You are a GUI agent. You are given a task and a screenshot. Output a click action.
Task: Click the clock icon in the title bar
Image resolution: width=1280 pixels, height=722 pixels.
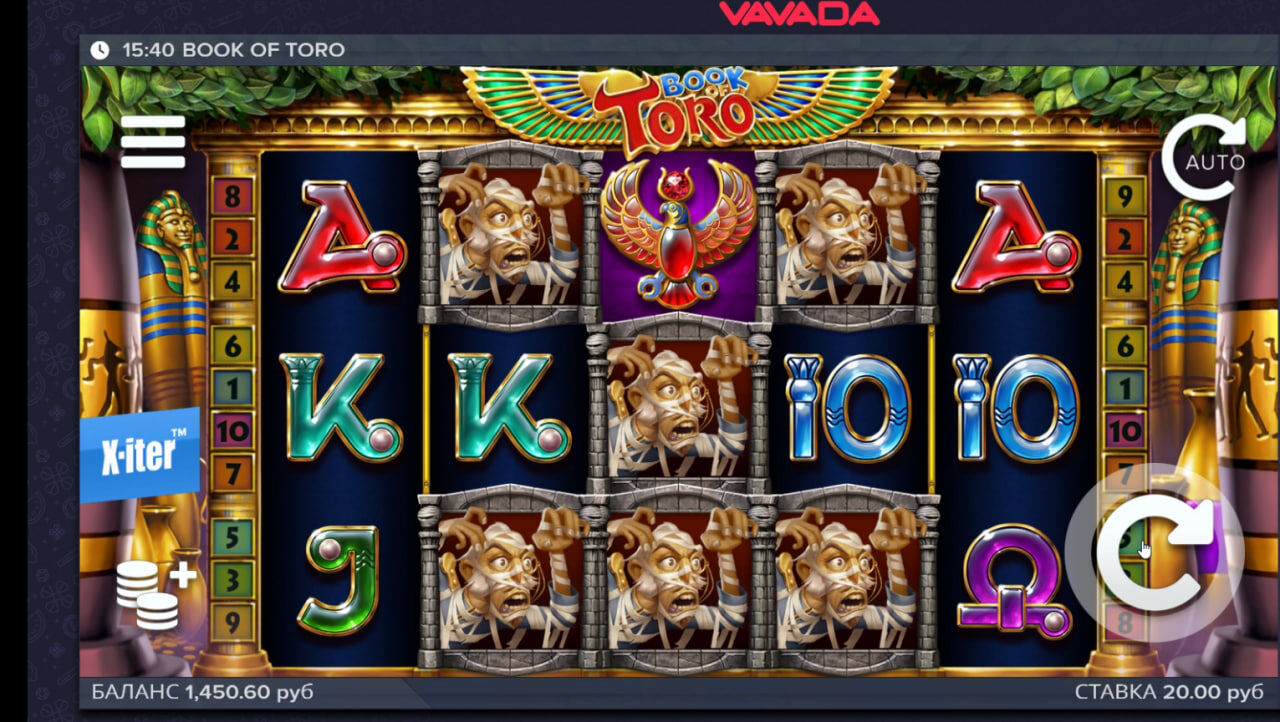[x=100, y=50]
